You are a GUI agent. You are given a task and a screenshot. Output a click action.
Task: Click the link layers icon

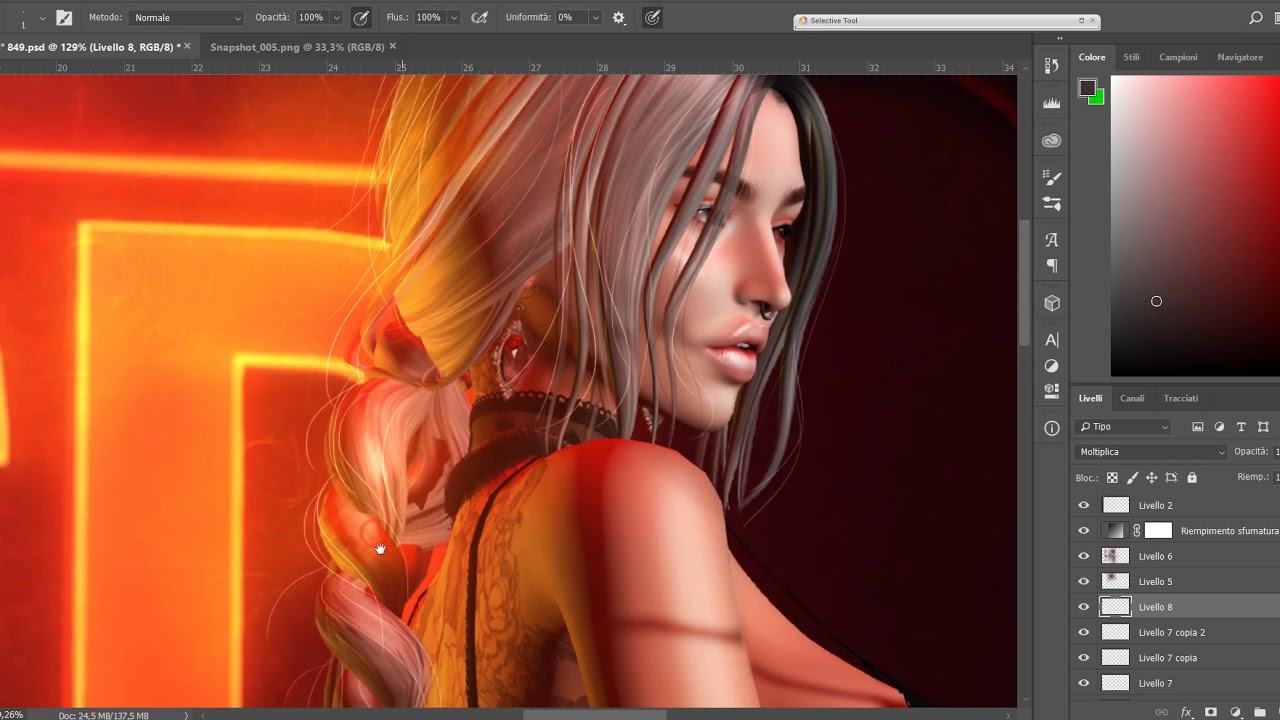click(x=1162, y=712)
